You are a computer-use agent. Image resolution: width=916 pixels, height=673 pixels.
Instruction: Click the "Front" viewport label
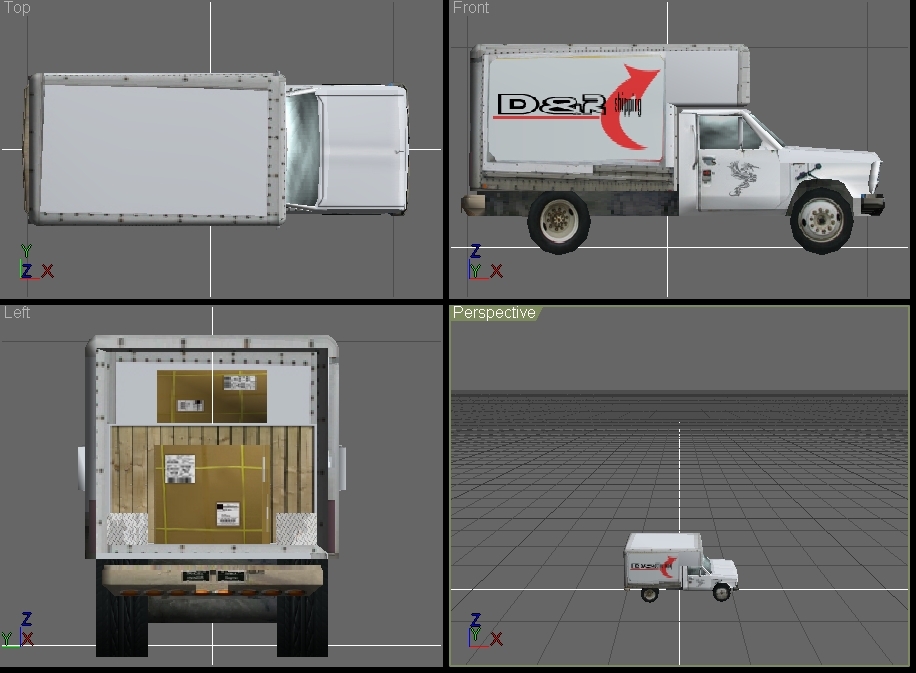coord(471,8)
